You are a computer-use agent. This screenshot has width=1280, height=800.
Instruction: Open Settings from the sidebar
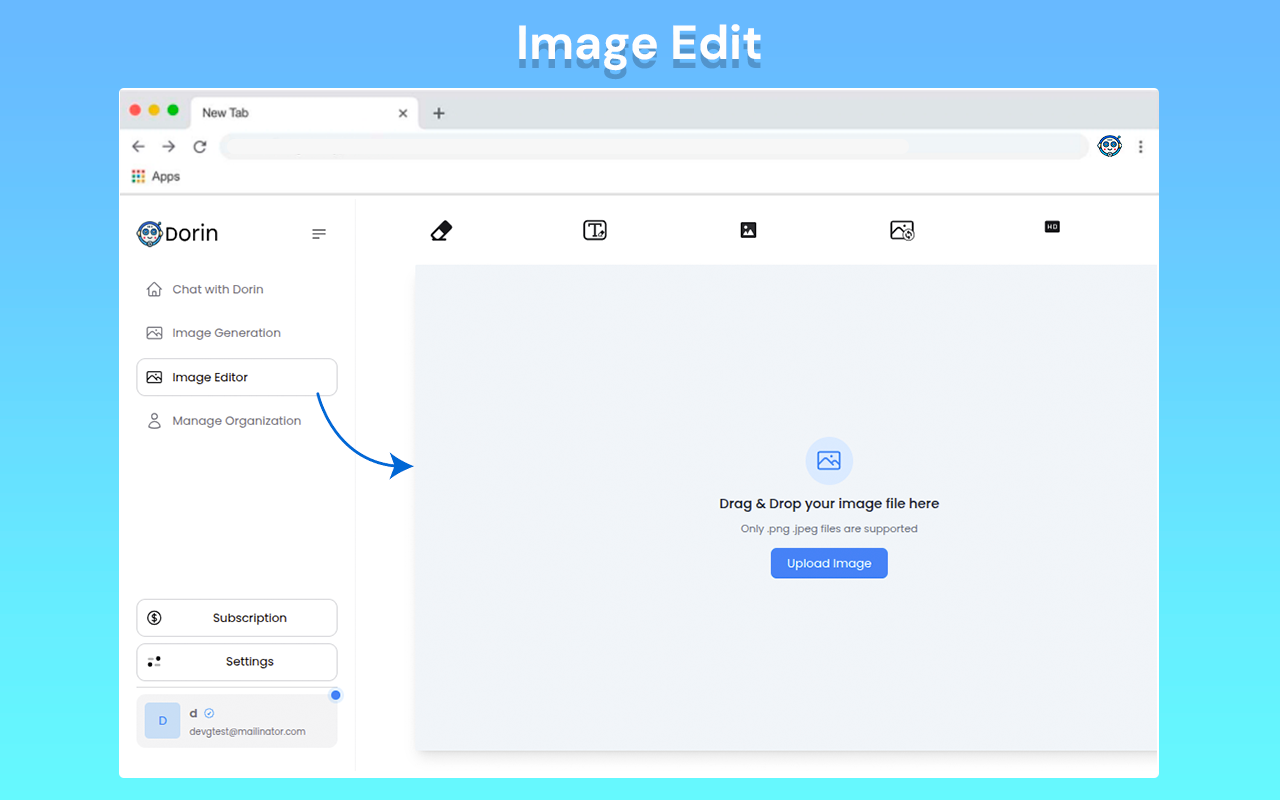point(236,662)
